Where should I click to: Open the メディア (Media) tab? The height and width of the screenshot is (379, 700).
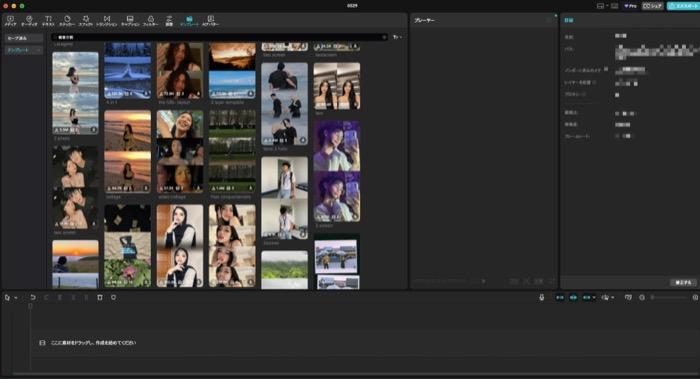pos(10,21)
